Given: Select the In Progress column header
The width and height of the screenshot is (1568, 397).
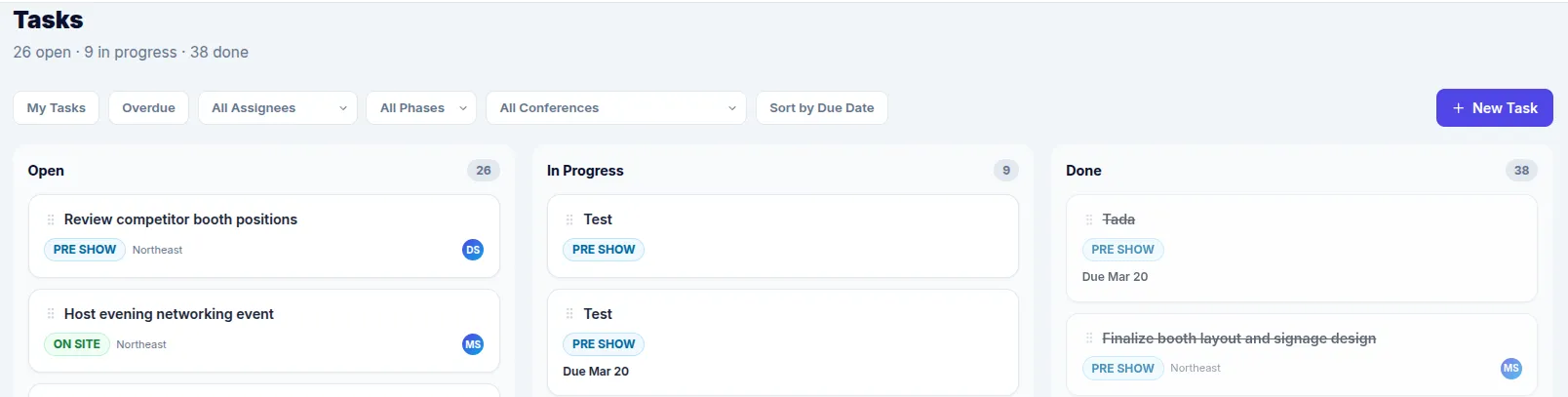Looking at the screenshot, I should click(585, 171).
